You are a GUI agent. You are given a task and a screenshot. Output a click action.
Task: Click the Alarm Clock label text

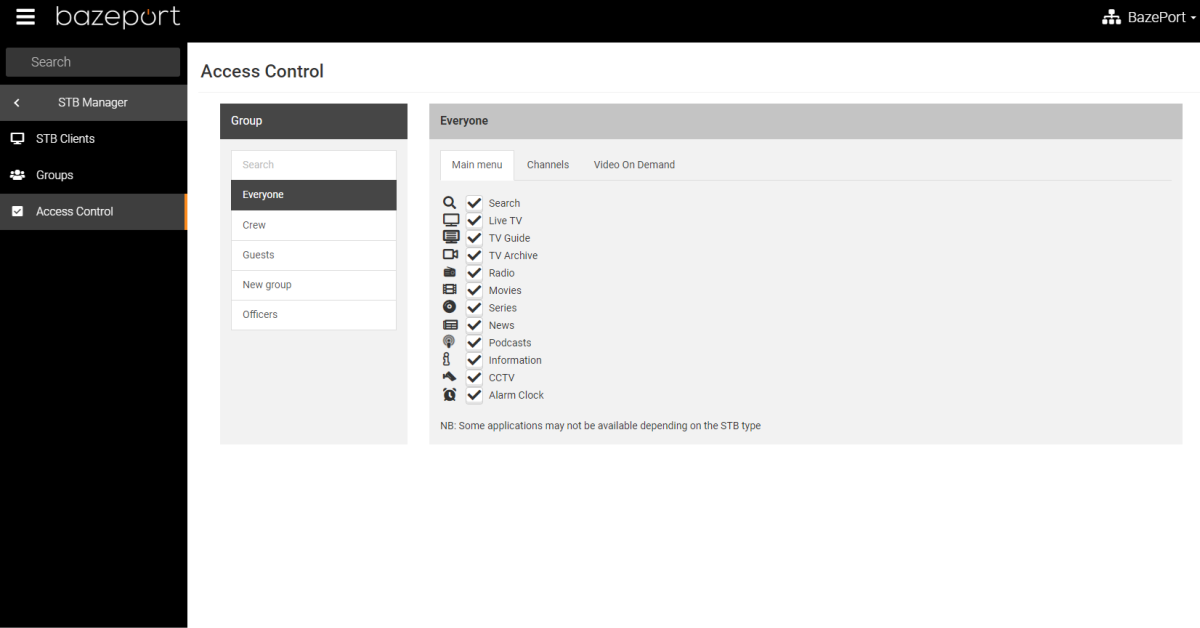pos(516,395)
